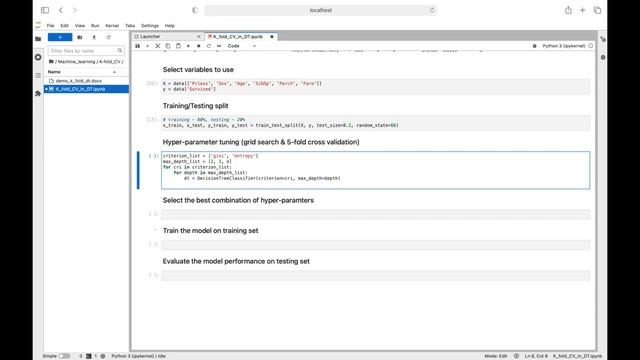This screenshot has height=360, width=640.
Task: Open the Run menu
Action: coord(95,26)
